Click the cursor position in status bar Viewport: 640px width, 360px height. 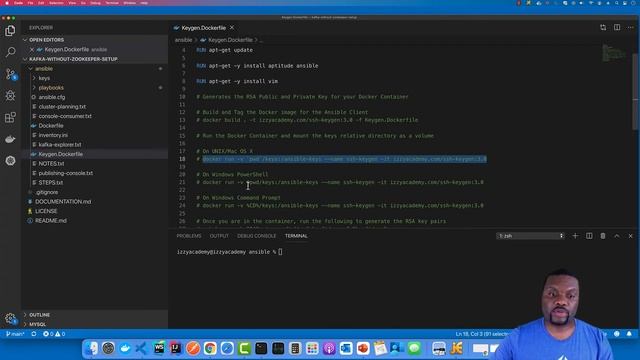[x=480, y=334]
